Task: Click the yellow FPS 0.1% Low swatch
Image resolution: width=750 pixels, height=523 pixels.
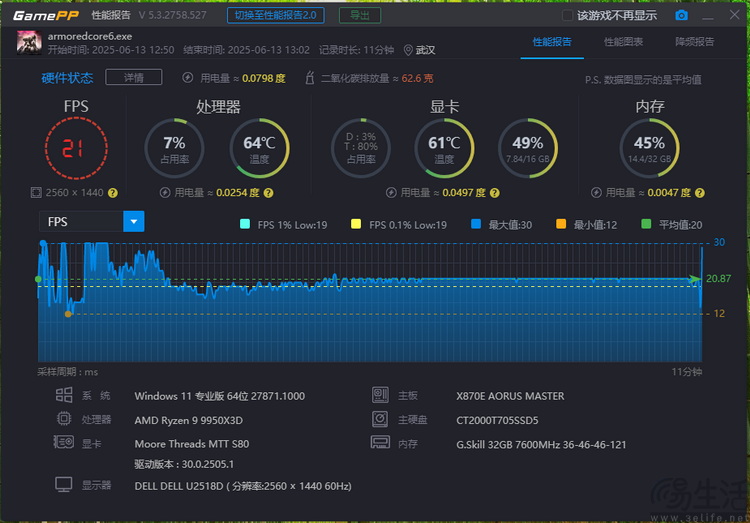Action: point(356,224)
